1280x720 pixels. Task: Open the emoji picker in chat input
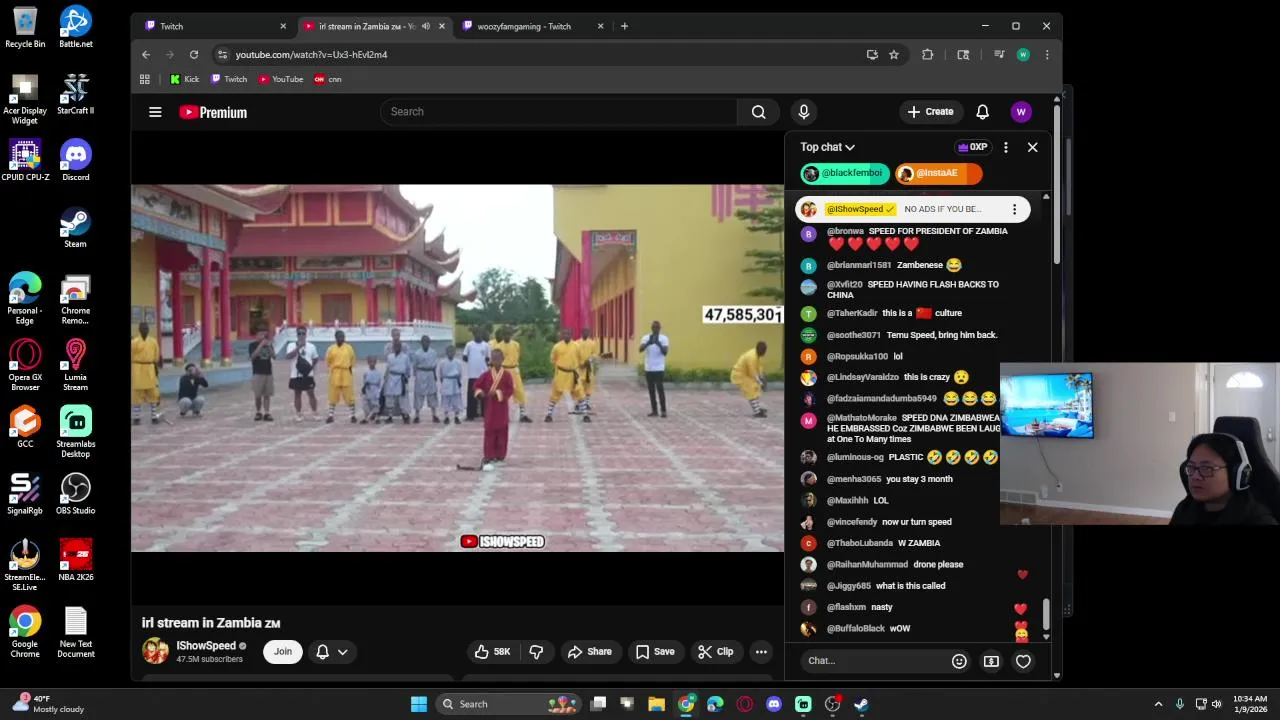[959, 661]
